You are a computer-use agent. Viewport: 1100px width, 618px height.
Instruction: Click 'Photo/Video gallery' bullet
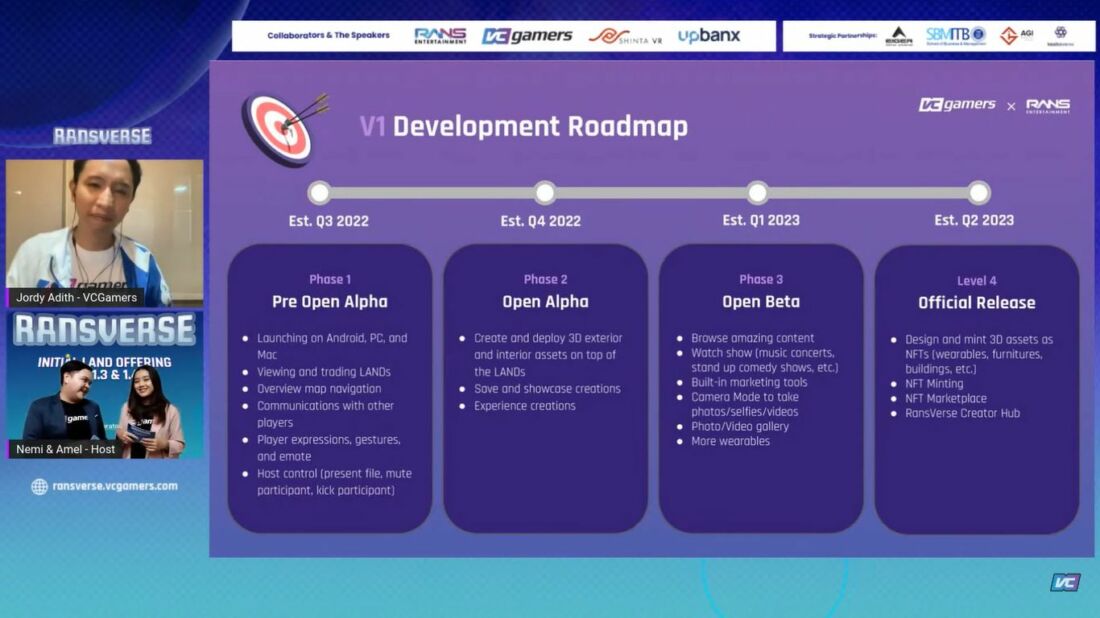(740, 426)
